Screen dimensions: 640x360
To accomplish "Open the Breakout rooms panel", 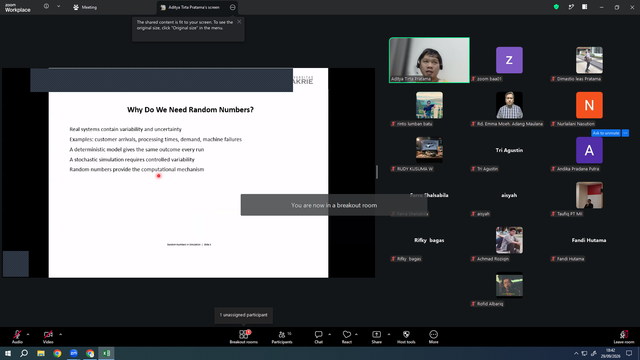I will pos(243,337).
